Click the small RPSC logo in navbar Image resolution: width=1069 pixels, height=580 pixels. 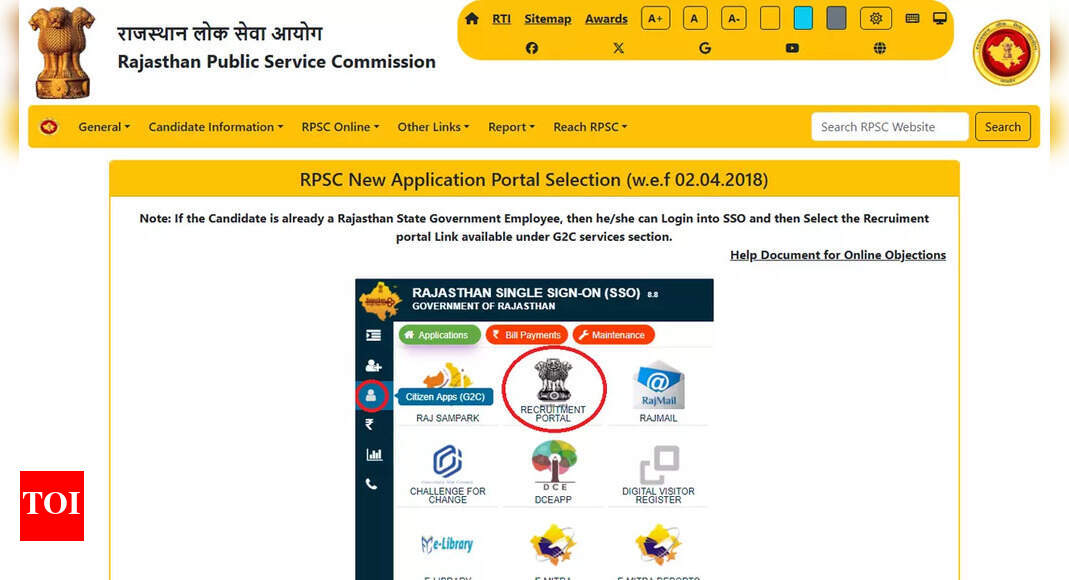pos(49,127)
